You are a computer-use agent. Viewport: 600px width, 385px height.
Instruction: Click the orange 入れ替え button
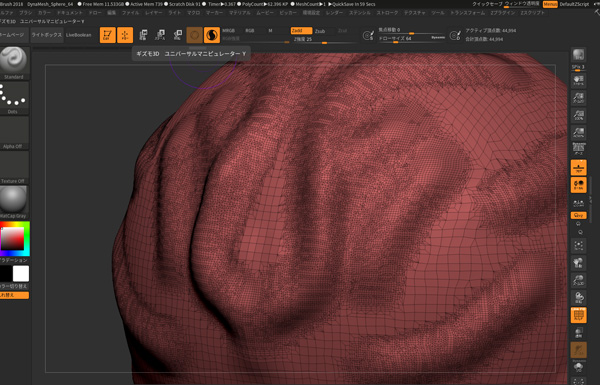14,295
